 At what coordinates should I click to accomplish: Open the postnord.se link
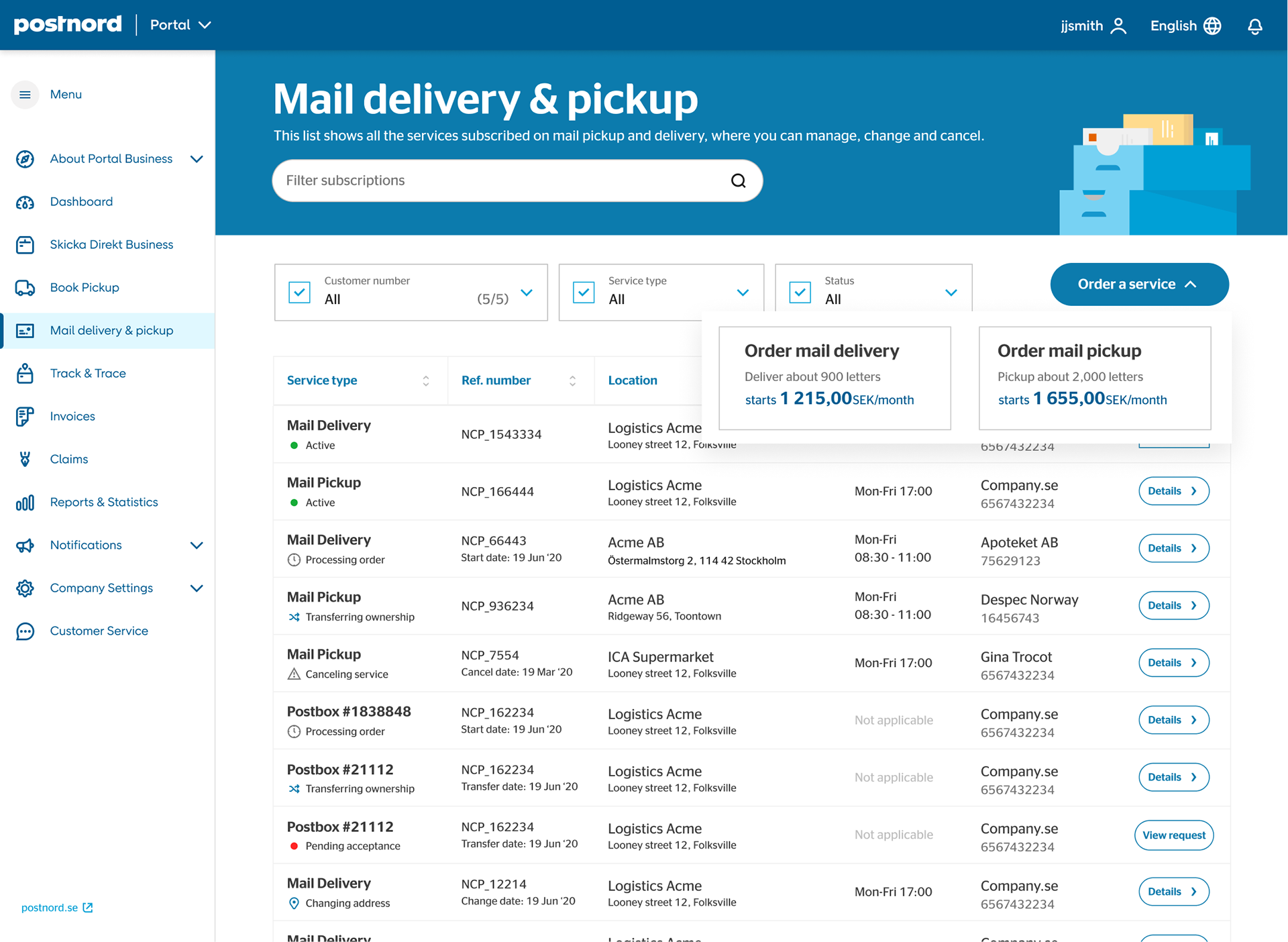(50, 908)
